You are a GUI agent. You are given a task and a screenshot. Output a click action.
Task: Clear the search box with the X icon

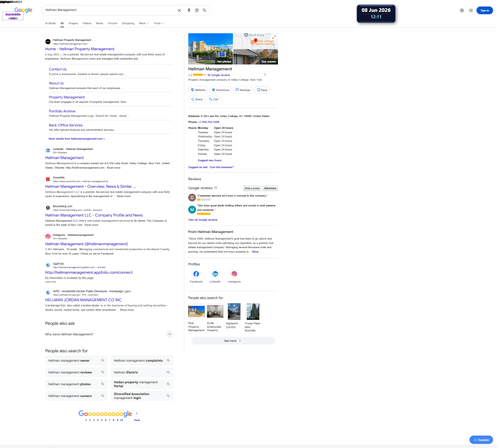pyautogui.click(x=179, y=10)
